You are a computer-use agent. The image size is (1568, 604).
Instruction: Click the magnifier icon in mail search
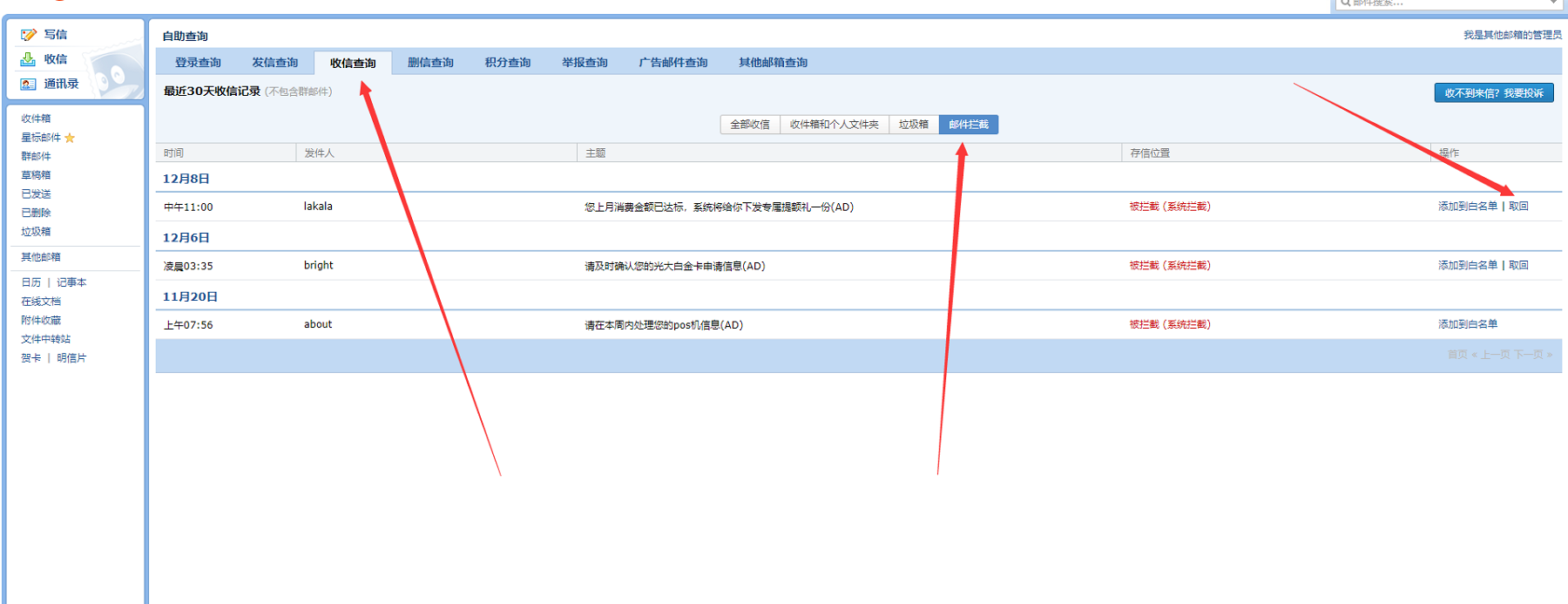coord(1345,3)
